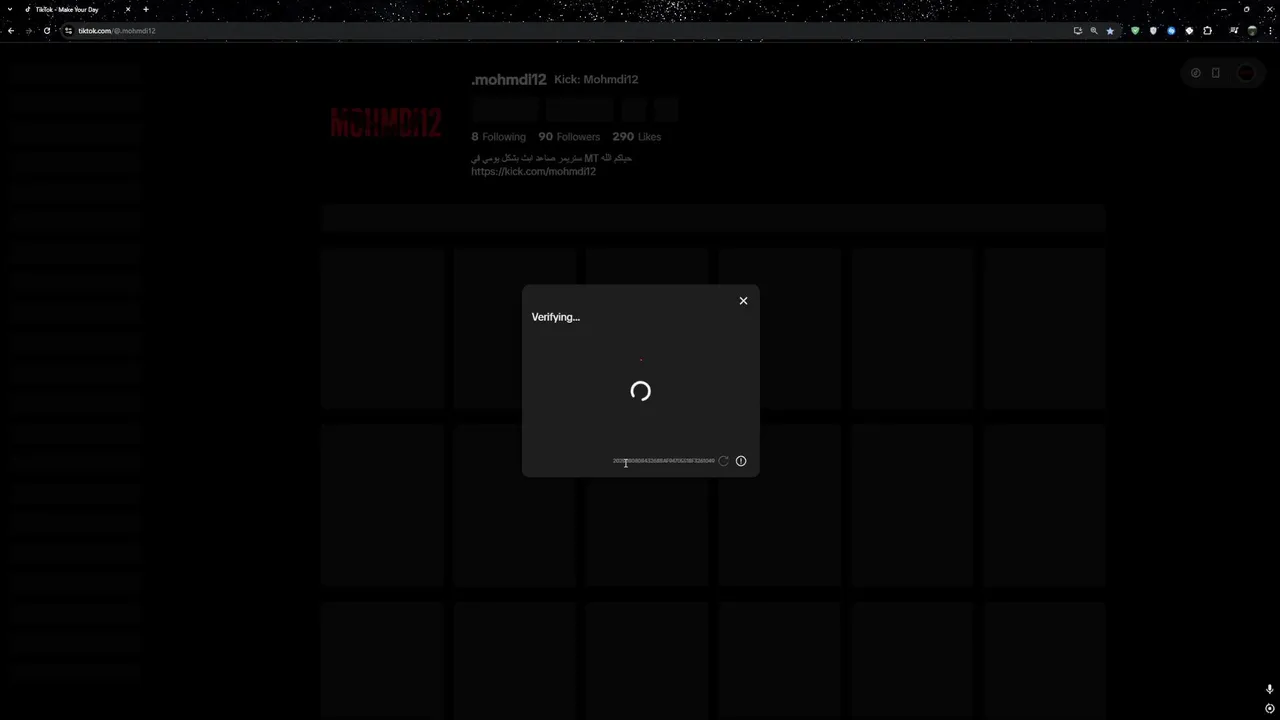The height and width of the screenshot is (720, 1280).
Task: Click the browser back arrow
Action: 11,31
